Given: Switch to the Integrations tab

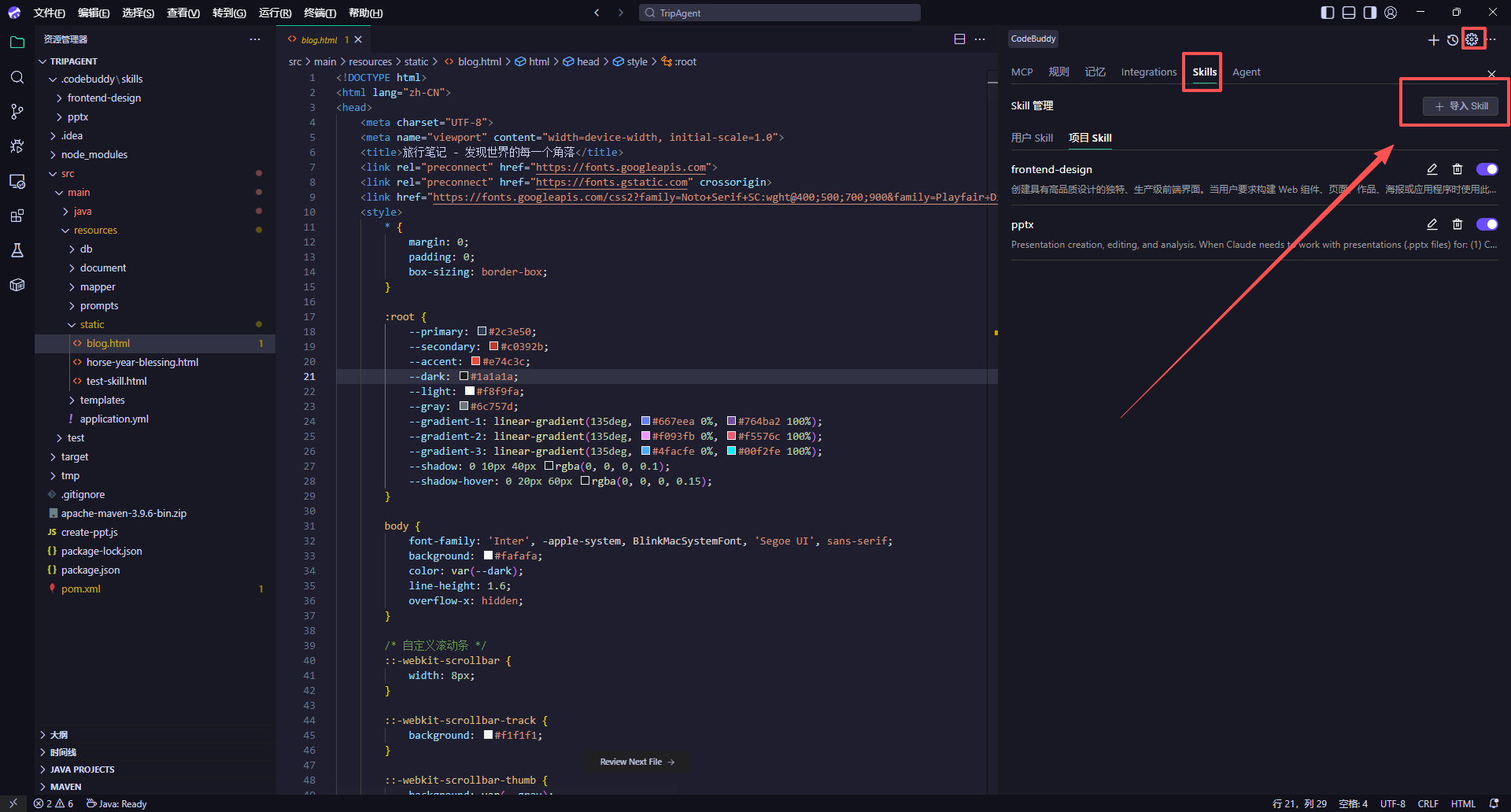Looking at the screenshot, I should (x=1148, y=72).
